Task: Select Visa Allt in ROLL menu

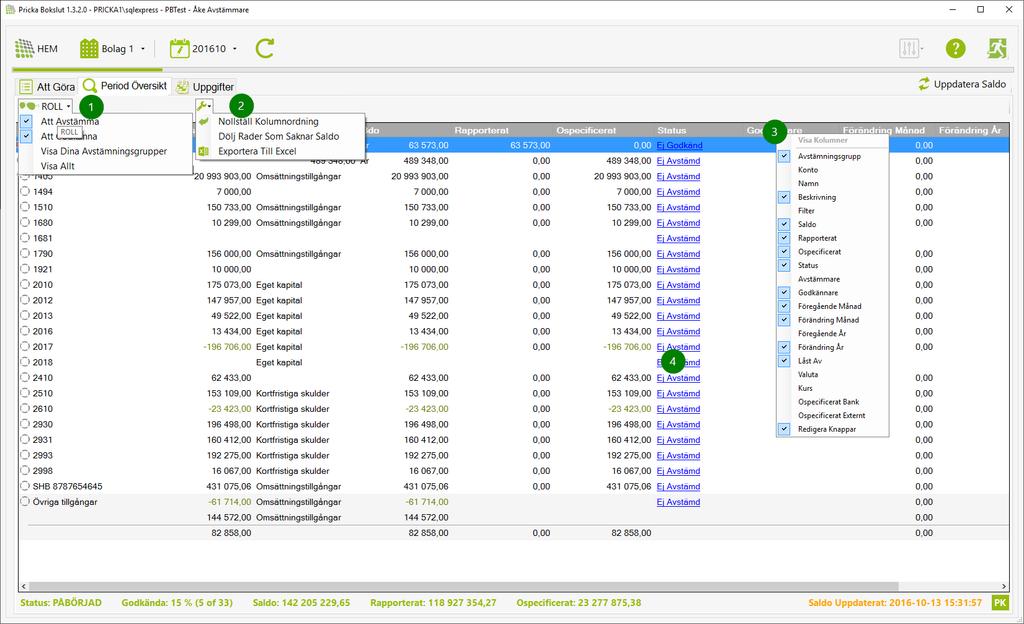Action: [x=57, y=166]
